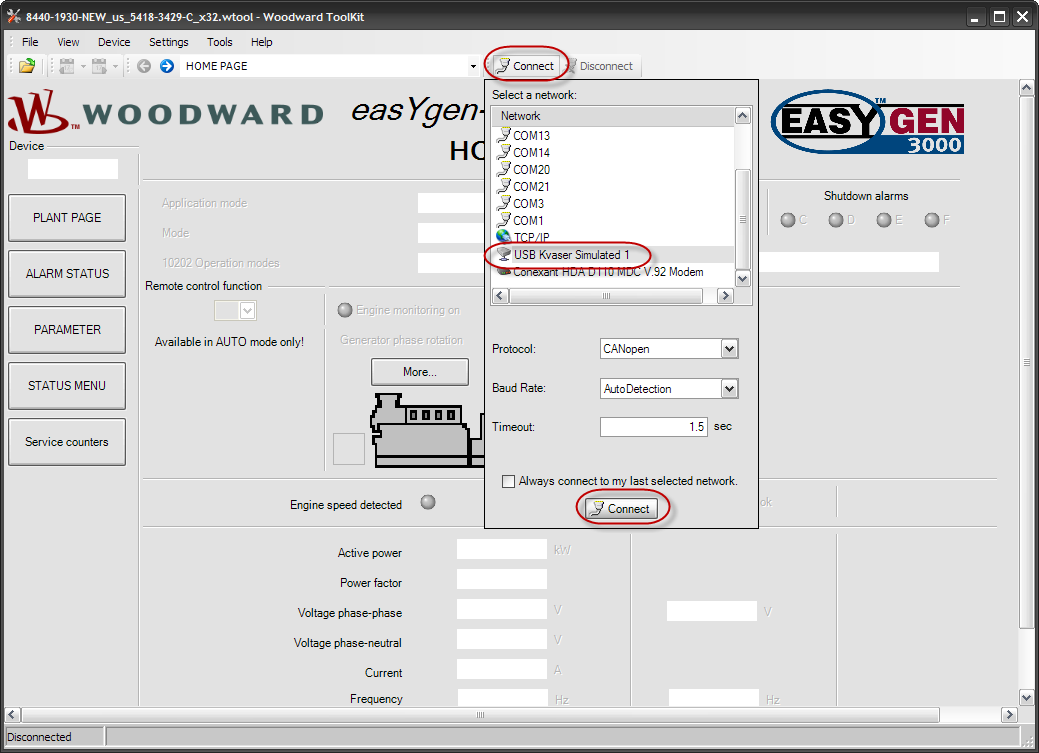Screen dimensions: 1039x753
Task: Open the PARAMETER page
Action: pos(67,329)
